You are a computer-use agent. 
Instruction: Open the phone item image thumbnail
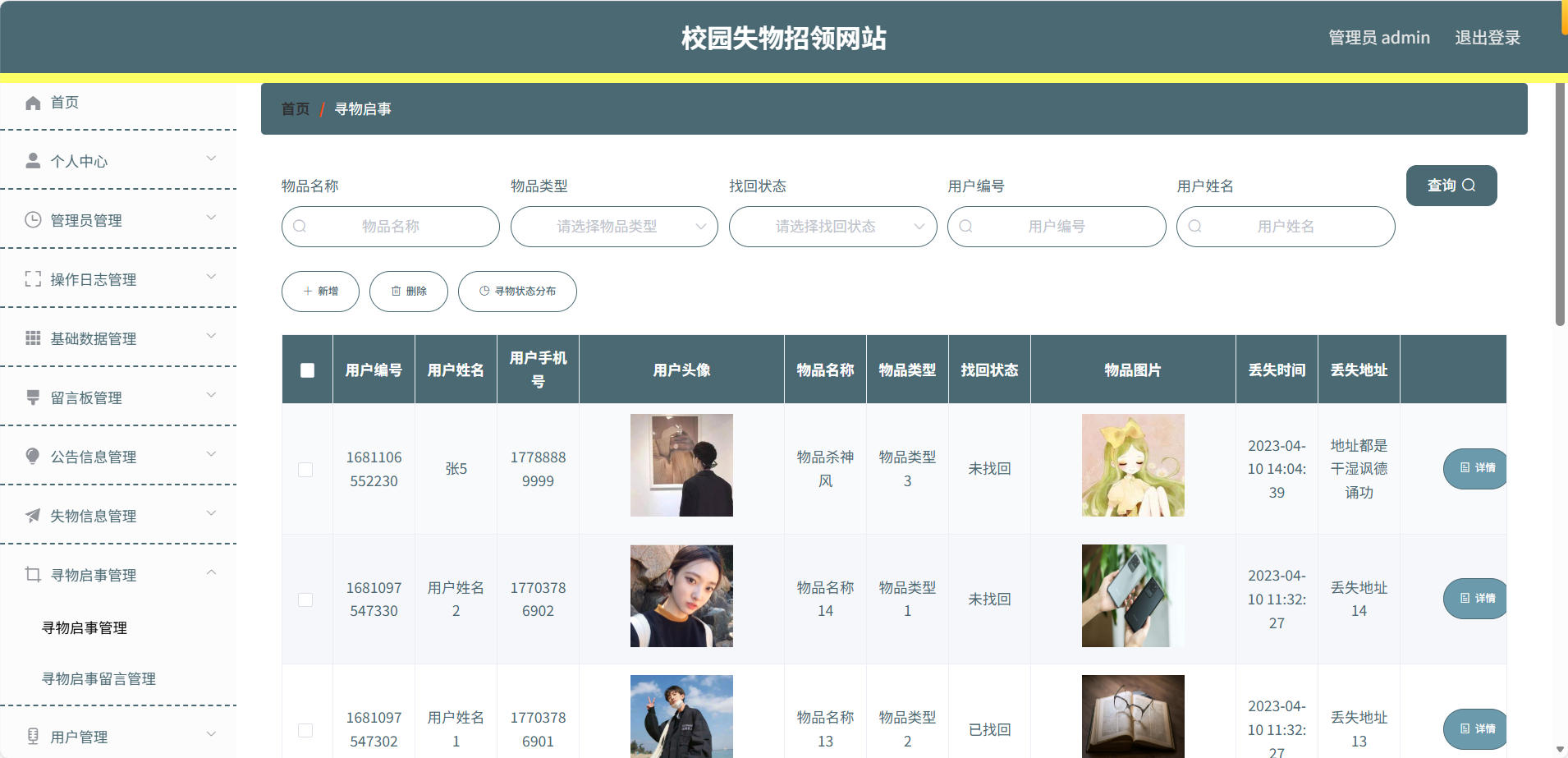tap(1133, 595)
